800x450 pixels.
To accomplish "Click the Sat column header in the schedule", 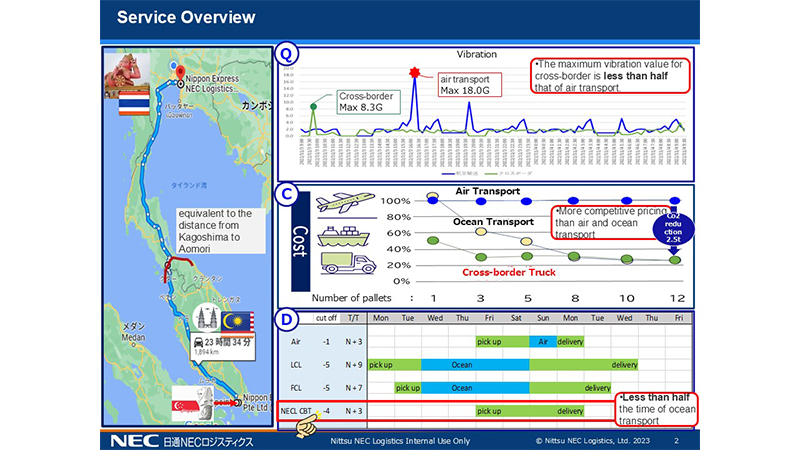I will point(516,318).
